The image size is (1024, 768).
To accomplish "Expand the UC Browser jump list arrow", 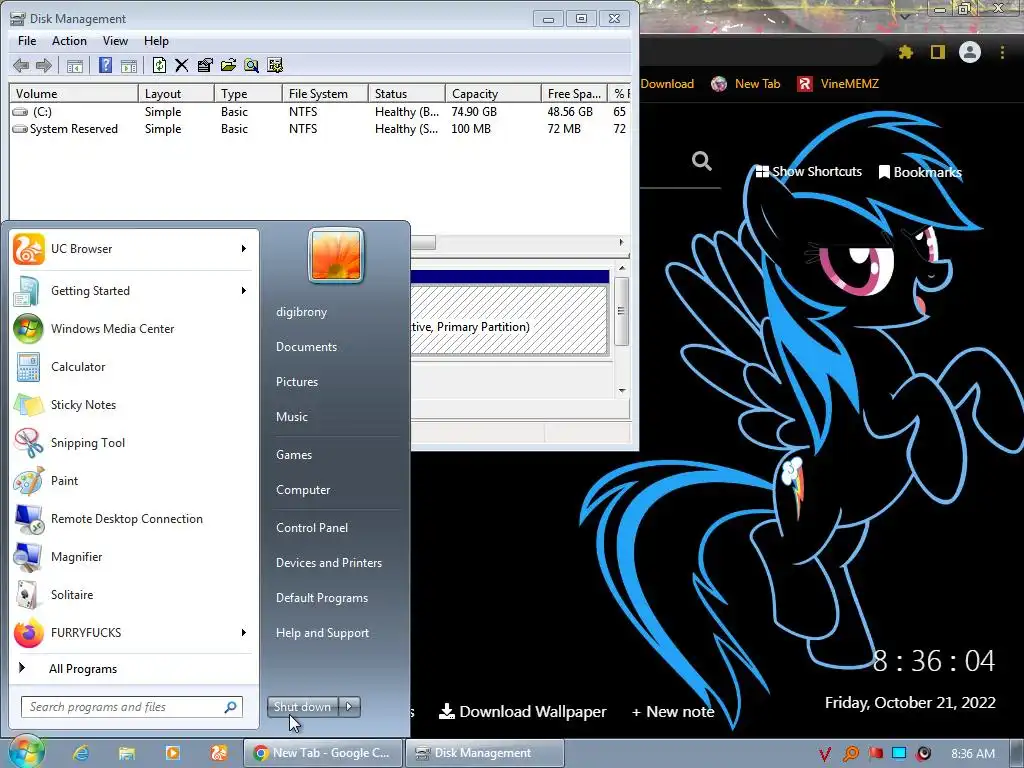I will (x=244, y=249).
